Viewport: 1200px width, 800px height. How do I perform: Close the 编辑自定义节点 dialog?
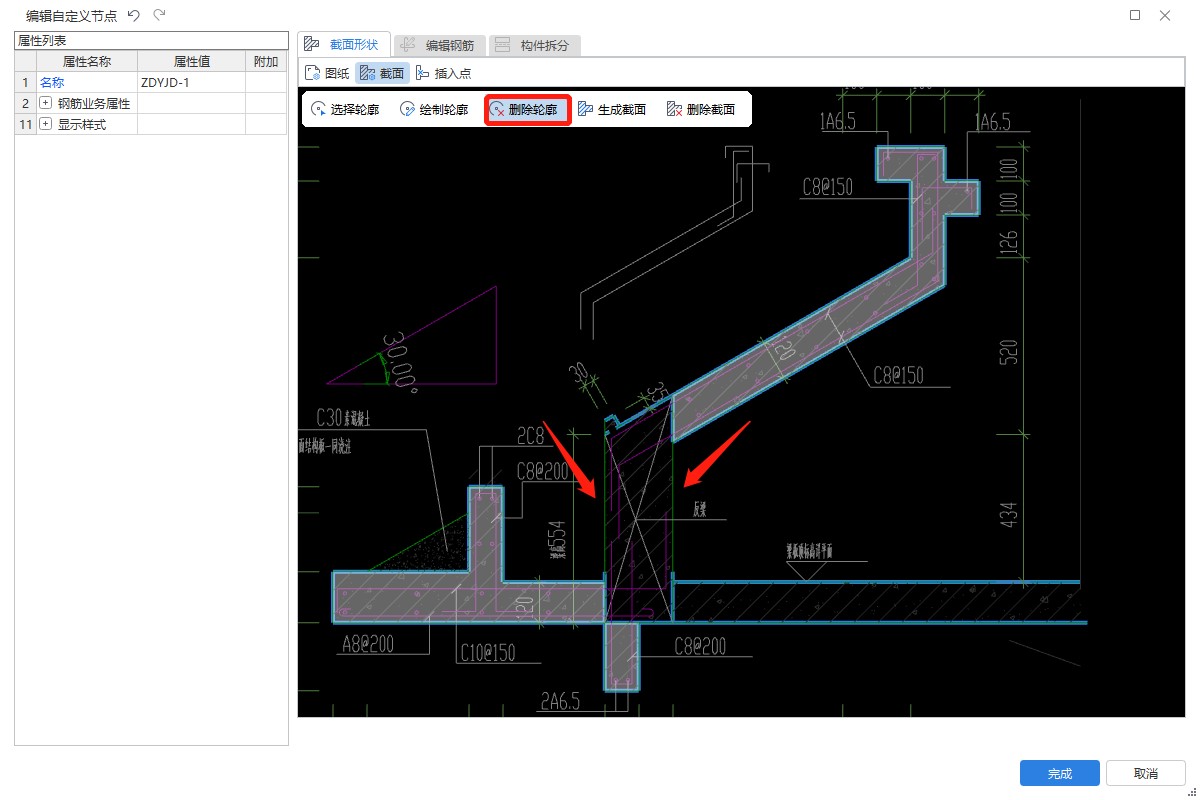coord(1165,15)
